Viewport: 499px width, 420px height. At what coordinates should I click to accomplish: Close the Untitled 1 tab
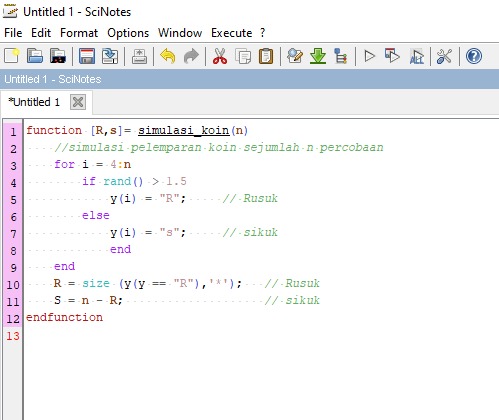pyautogui.click(x=78, y=102)
